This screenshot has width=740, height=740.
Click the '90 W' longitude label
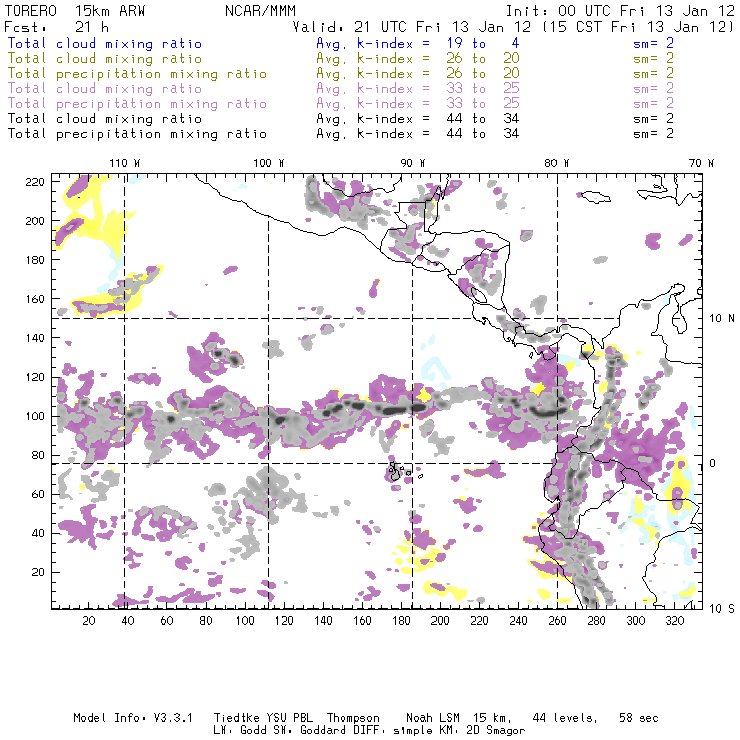pyautogui.click(x=413, y=163)
